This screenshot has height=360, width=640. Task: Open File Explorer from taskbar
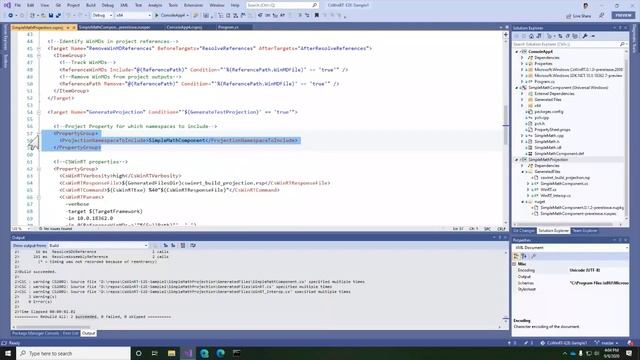[171, 353]
